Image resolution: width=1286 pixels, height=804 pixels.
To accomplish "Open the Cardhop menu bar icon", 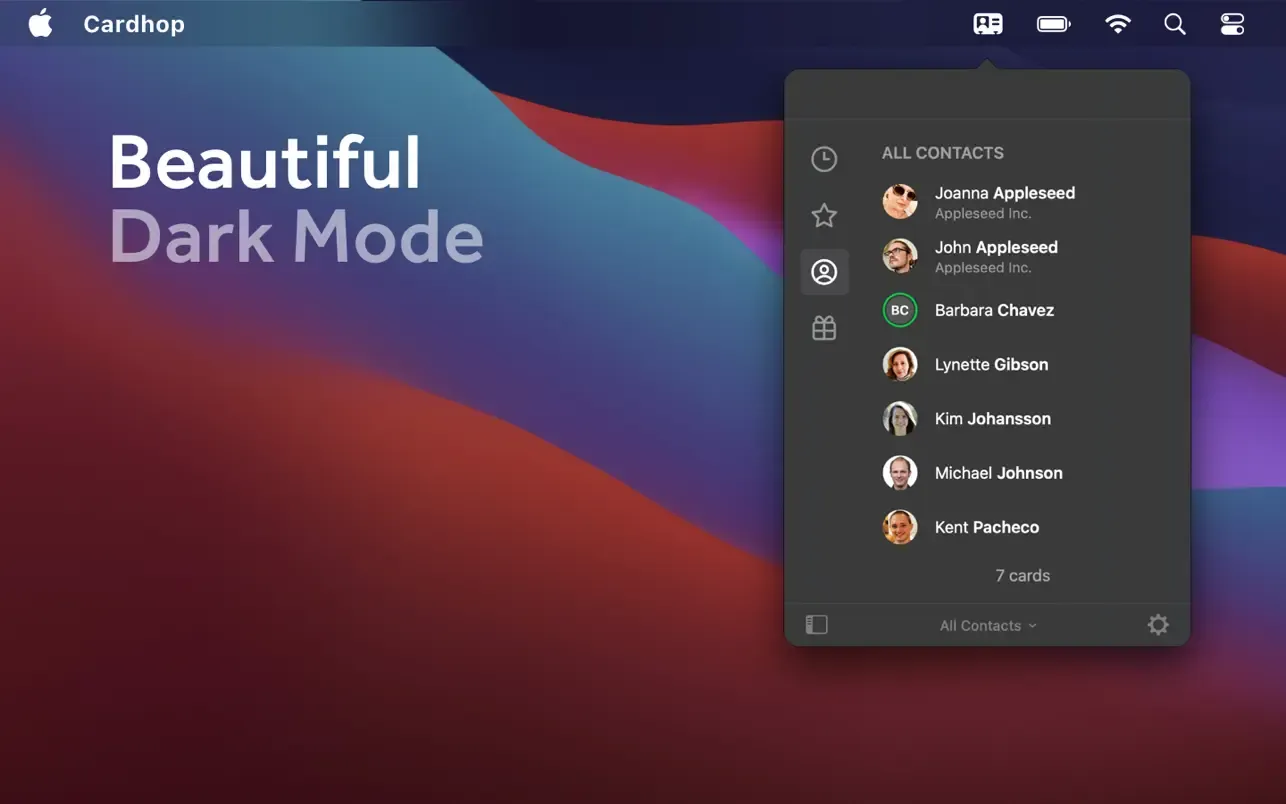I will [x=988, y=24].
